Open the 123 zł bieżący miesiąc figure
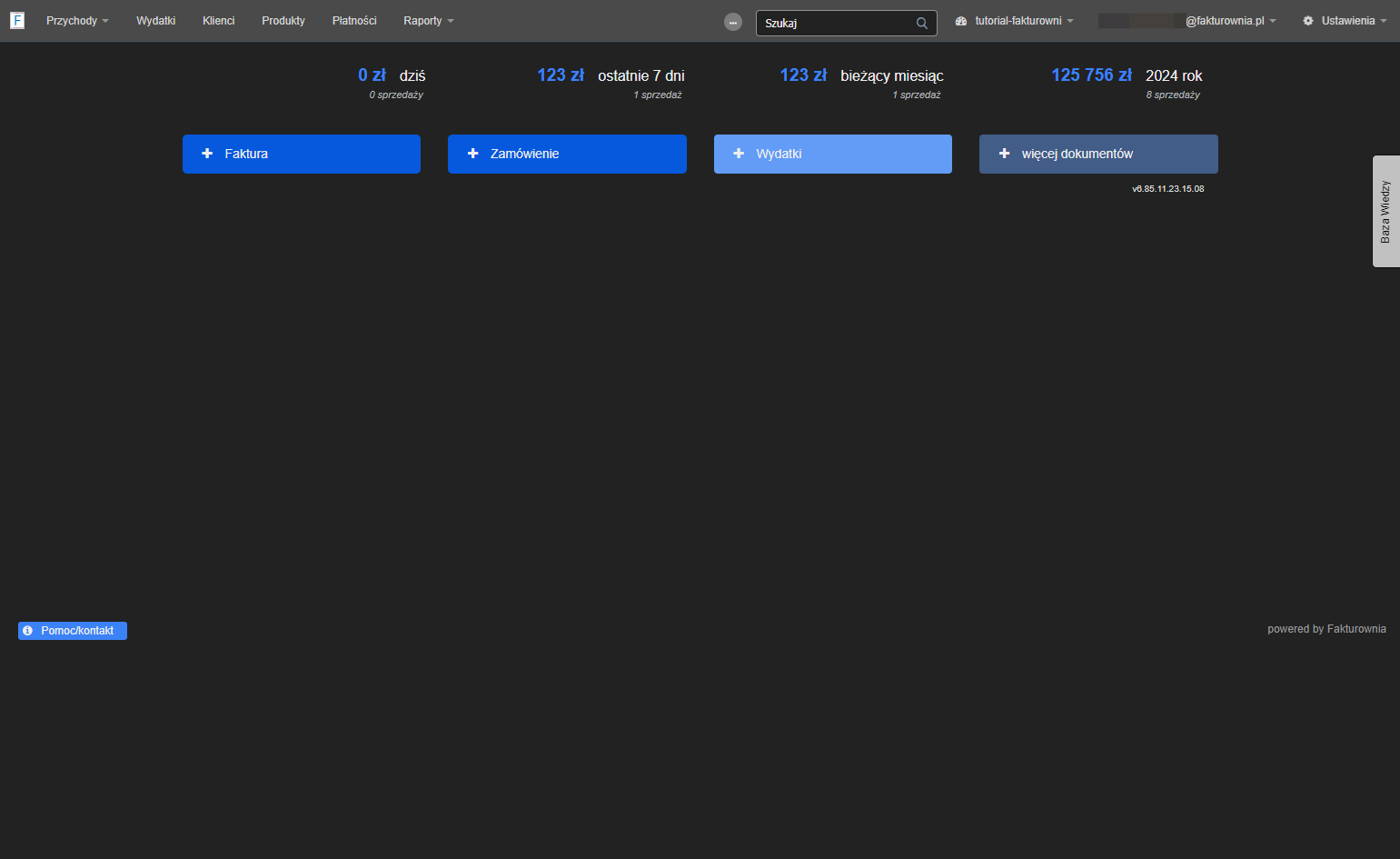The height and width of the screenshot is (859, 1400). tap(803, 75)
